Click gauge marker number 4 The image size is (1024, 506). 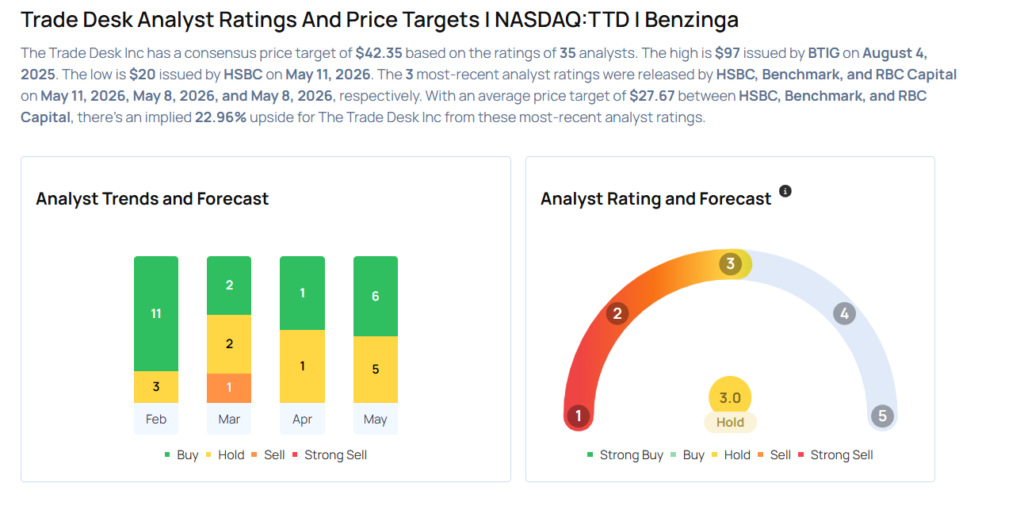tap(844, 314)
